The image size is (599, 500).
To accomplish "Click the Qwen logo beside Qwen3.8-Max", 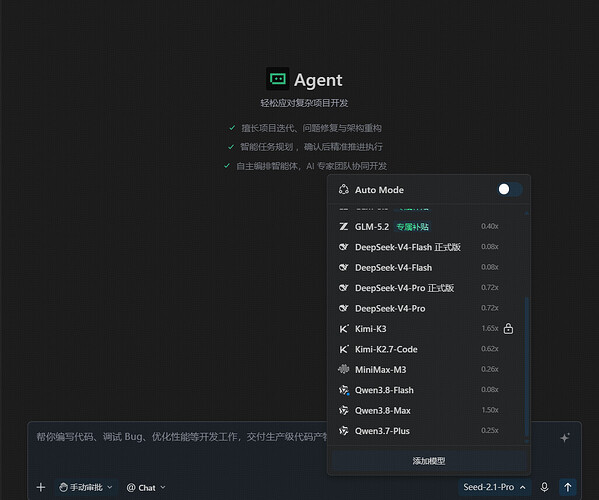I will tap(344, 410).
